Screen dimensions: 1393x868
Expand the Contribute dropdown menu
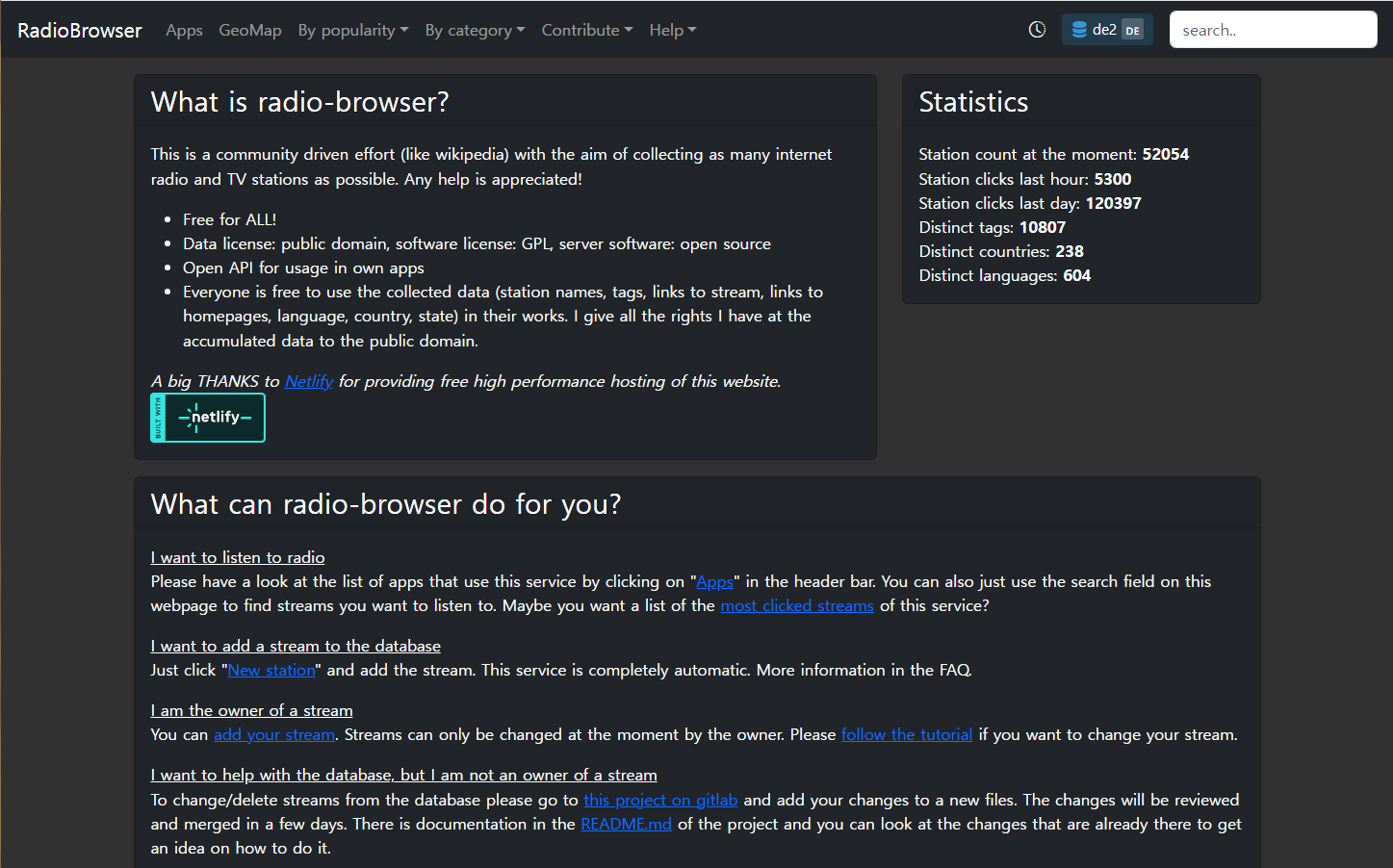[x=587, y=31]
